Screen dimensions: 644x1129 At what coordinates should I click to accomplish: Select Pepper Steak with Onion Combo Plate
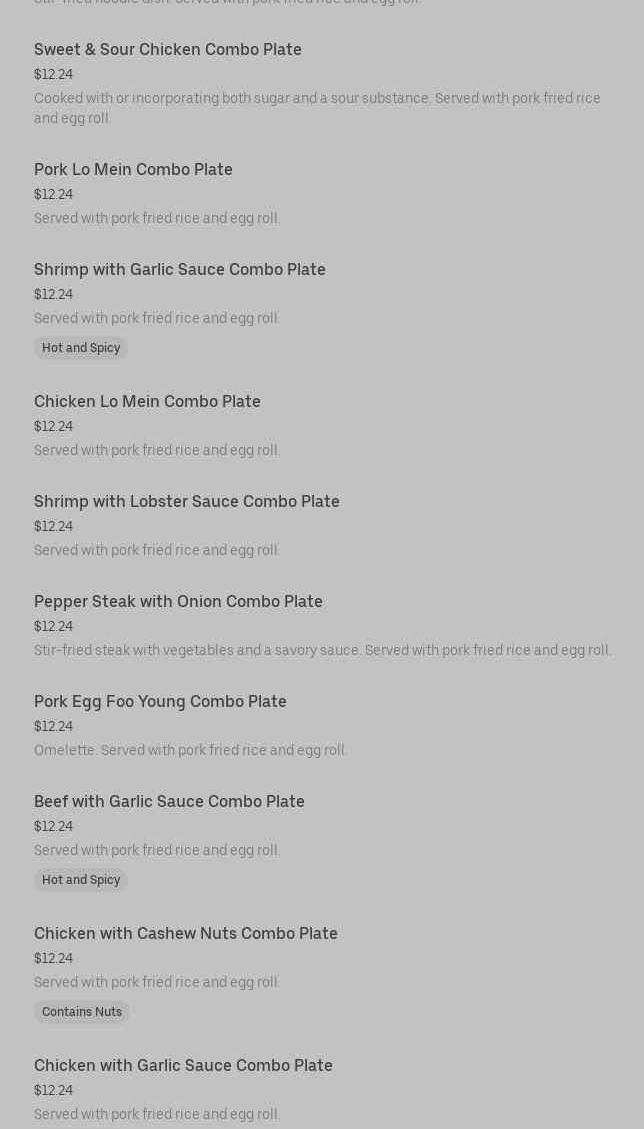[x=178, y=601]
